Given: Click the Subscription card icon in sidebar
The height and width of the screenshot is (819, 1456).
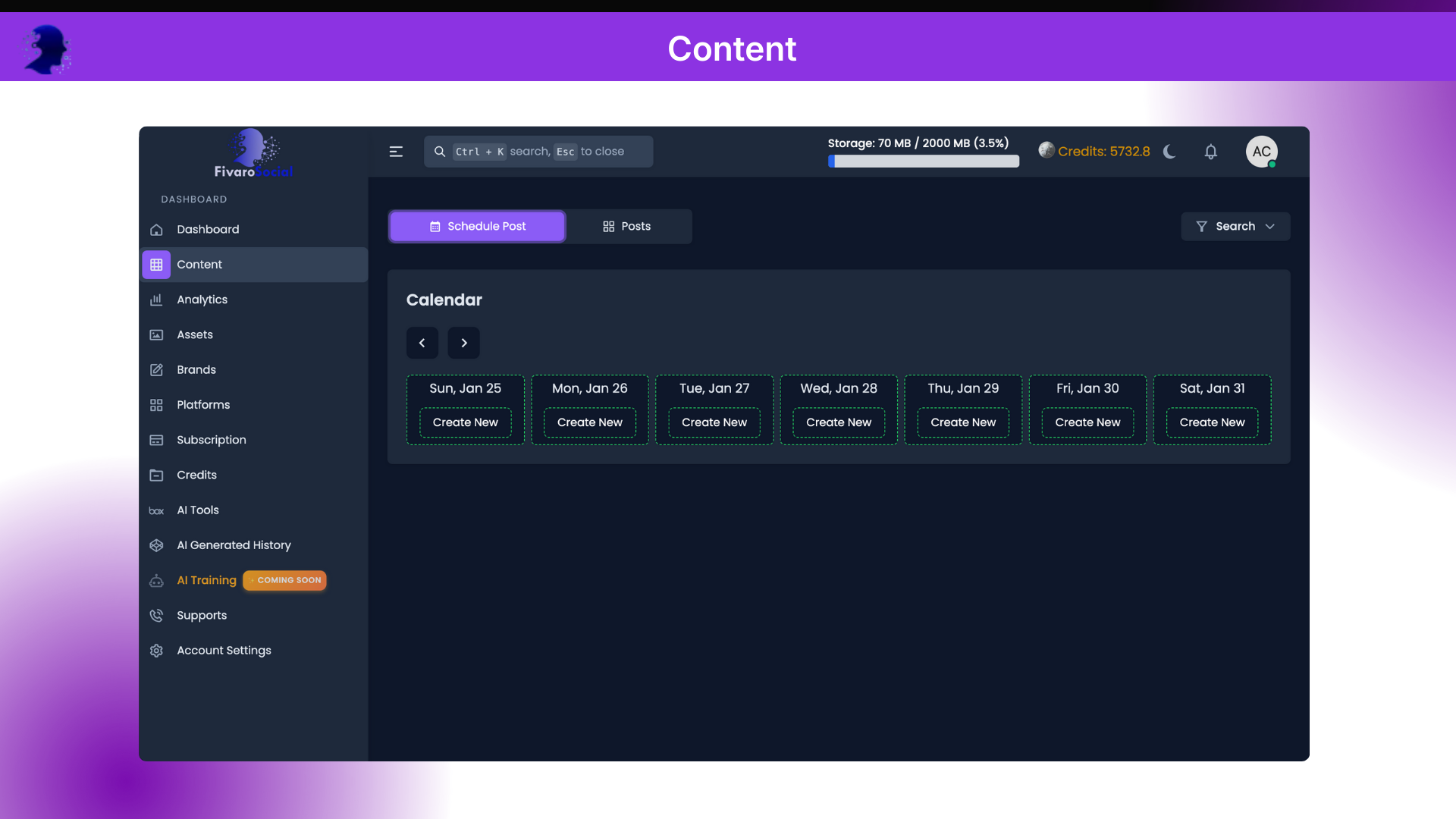Looking at the screenshot, I should (156, 440).
